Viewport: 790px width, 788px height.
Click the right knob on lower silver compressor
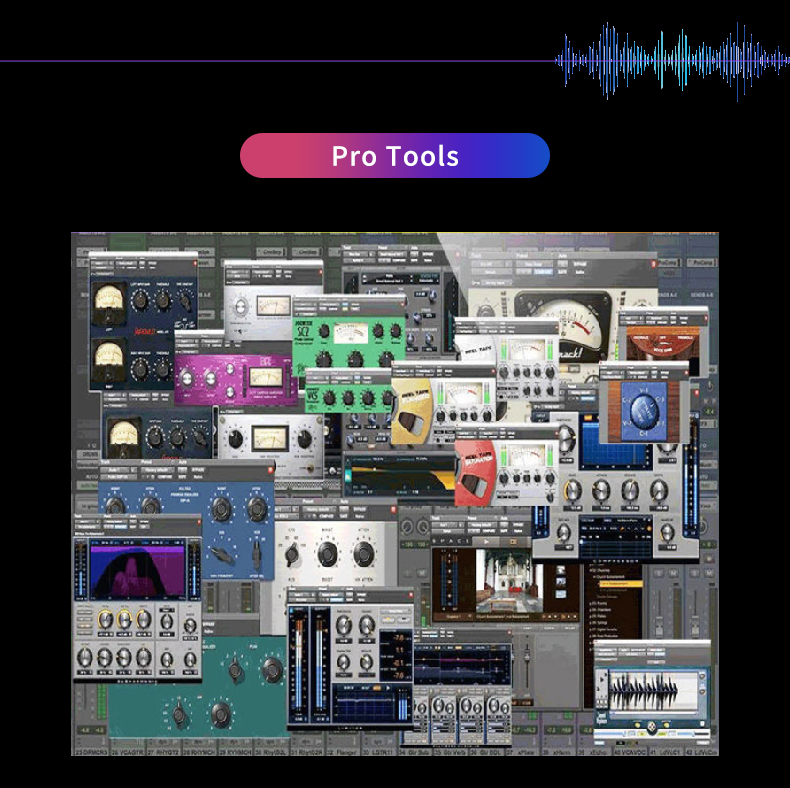pos(305,439)
